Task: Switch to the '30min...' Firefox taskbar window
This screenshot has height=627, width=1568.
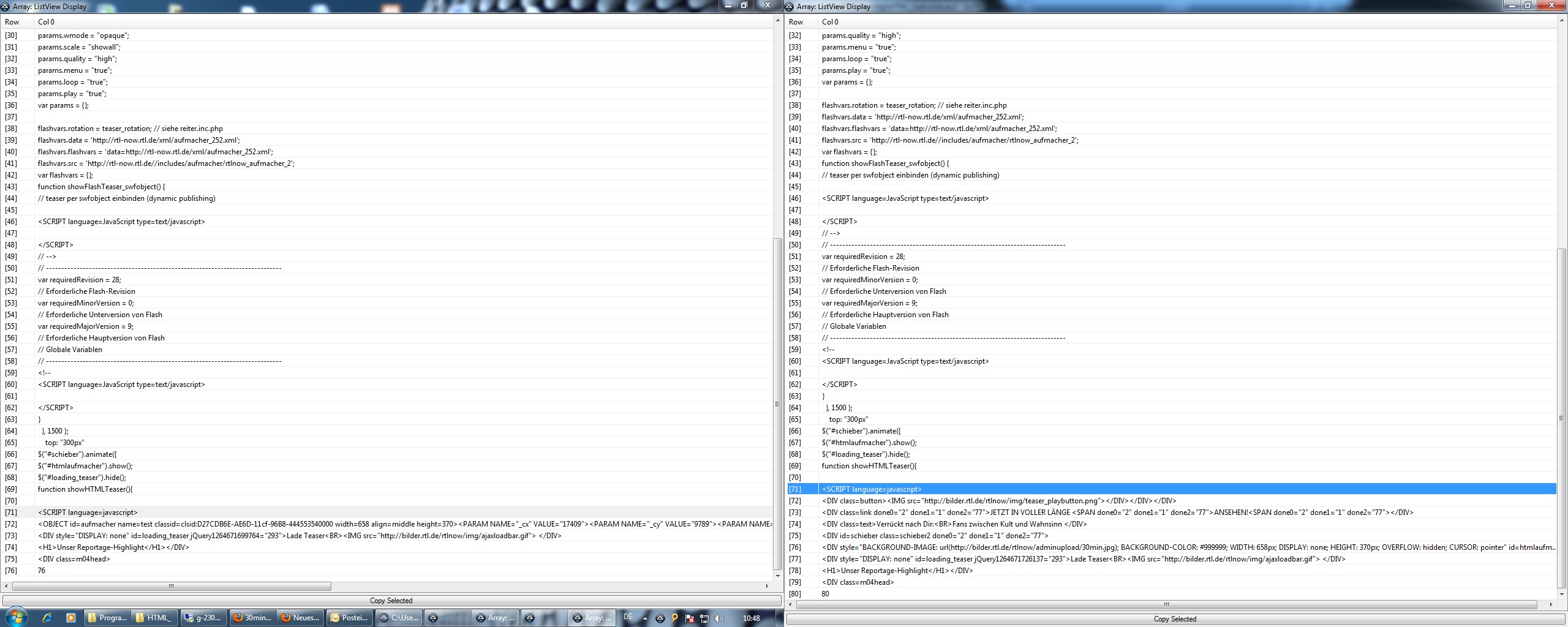Action: click(x=252, y=618)
